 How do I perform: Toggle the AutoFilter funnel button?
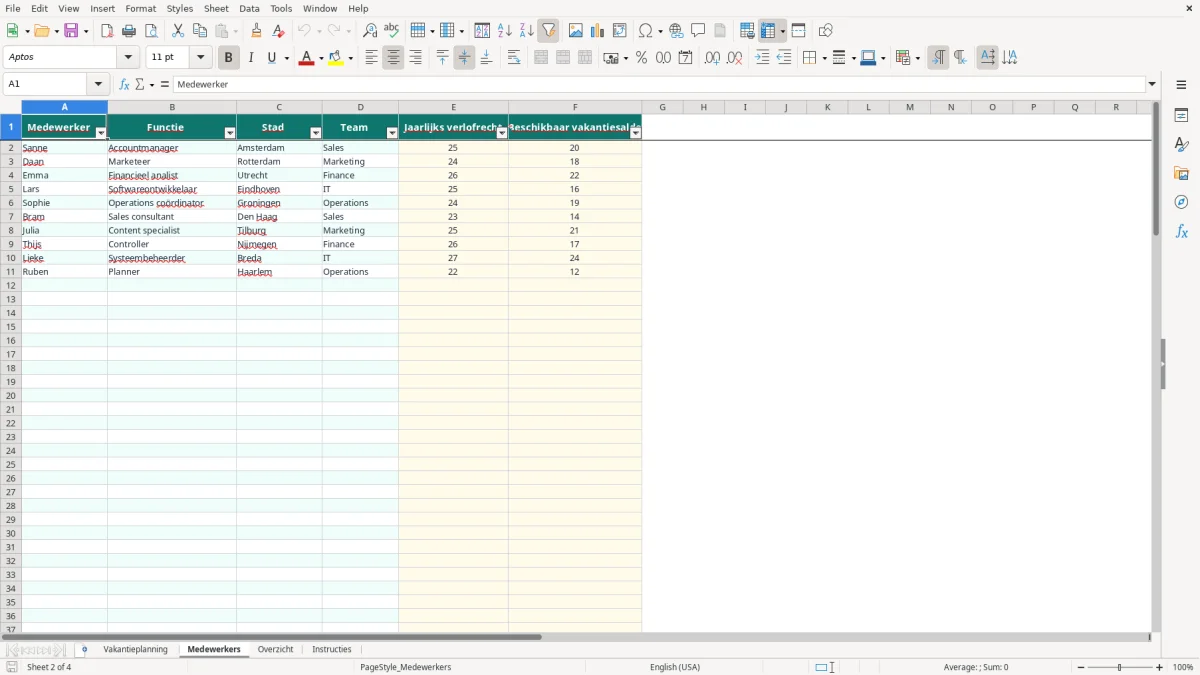pyautogui.click(x=548, y=31)
